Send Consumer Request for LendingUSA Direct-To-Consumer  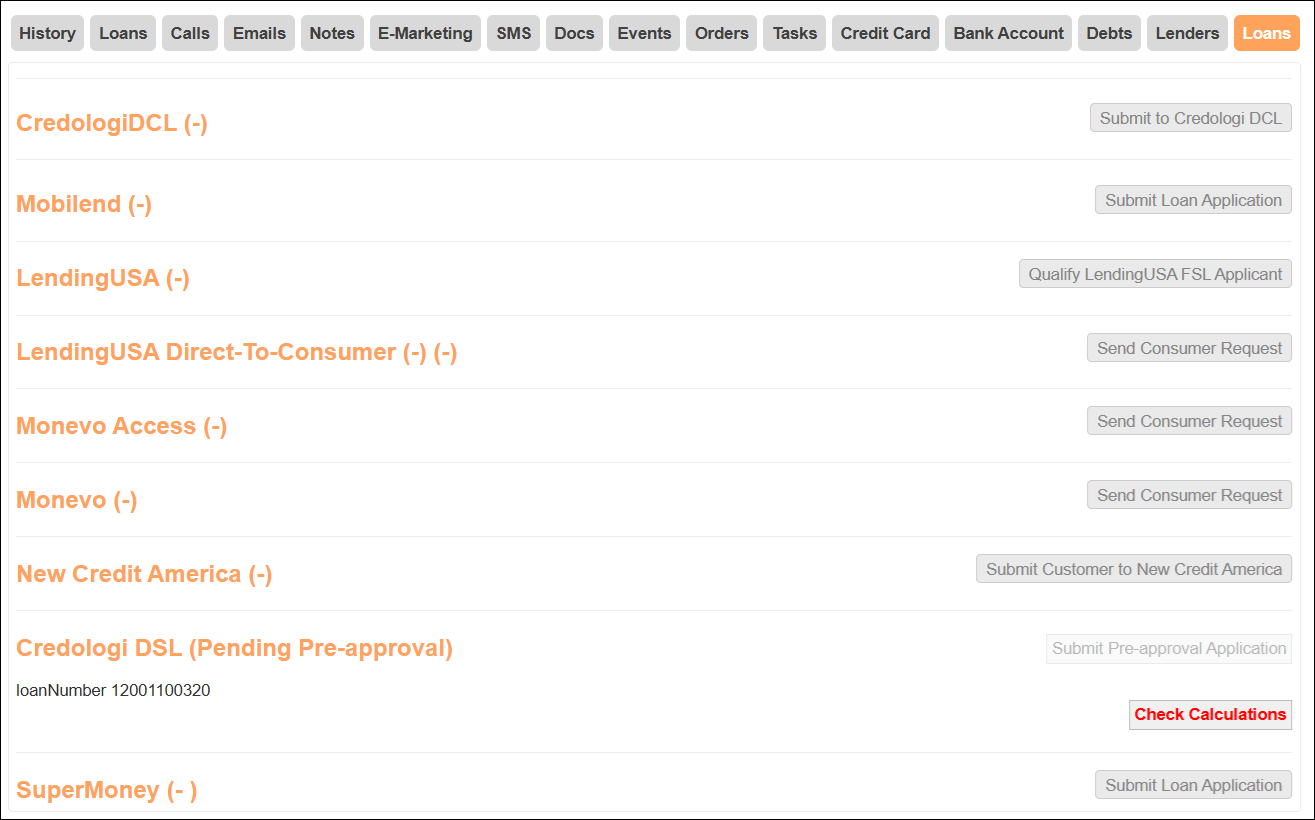tap(1189, 348)
